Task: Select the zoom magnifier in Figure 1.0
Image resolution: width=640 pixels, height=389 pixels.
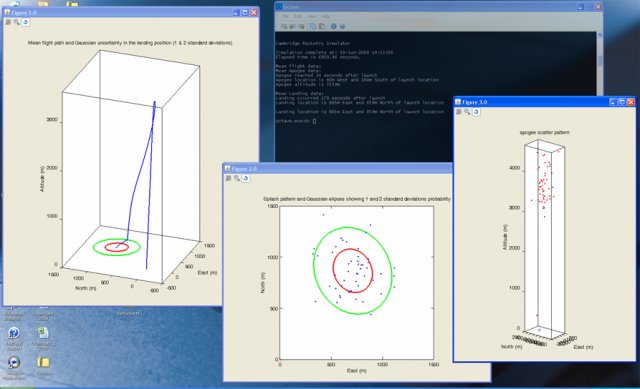Action: 16,22
